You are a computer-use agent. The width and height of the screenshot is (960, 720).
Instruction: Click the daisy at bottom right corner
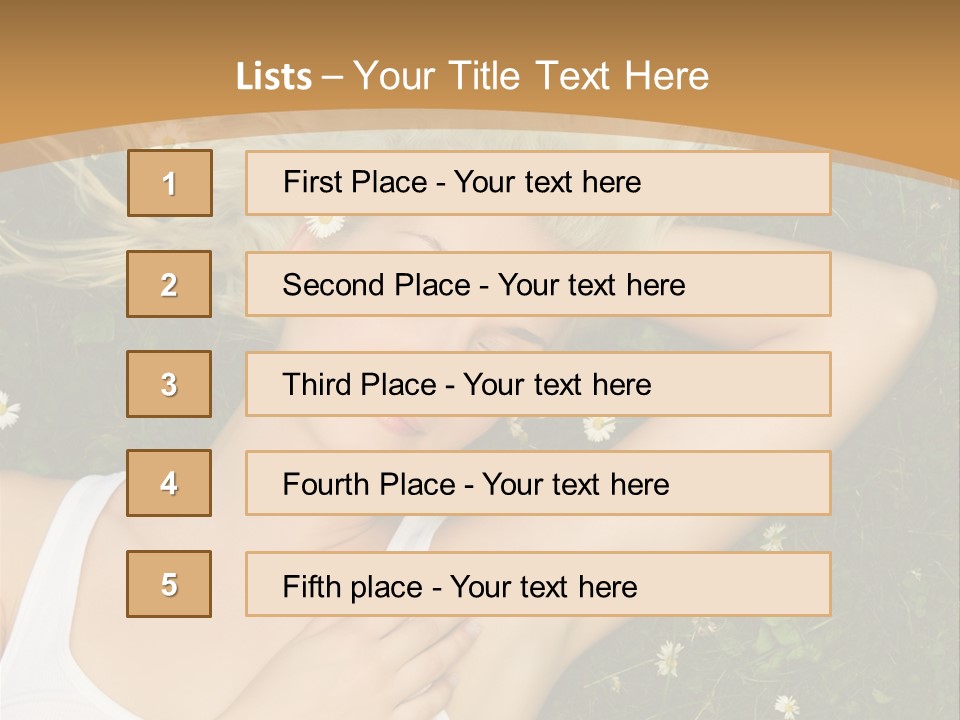pyautogui.click(x=787, y=705)
